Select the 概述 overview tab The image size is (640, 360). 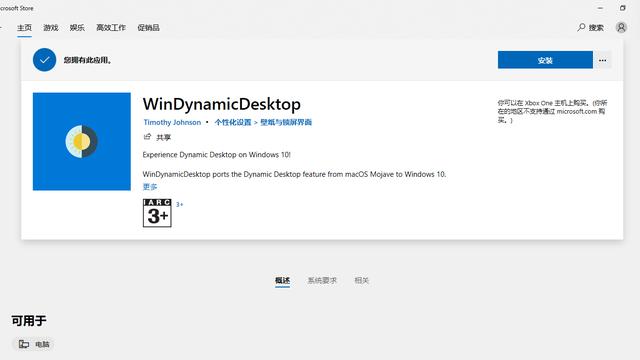point(282,280)
